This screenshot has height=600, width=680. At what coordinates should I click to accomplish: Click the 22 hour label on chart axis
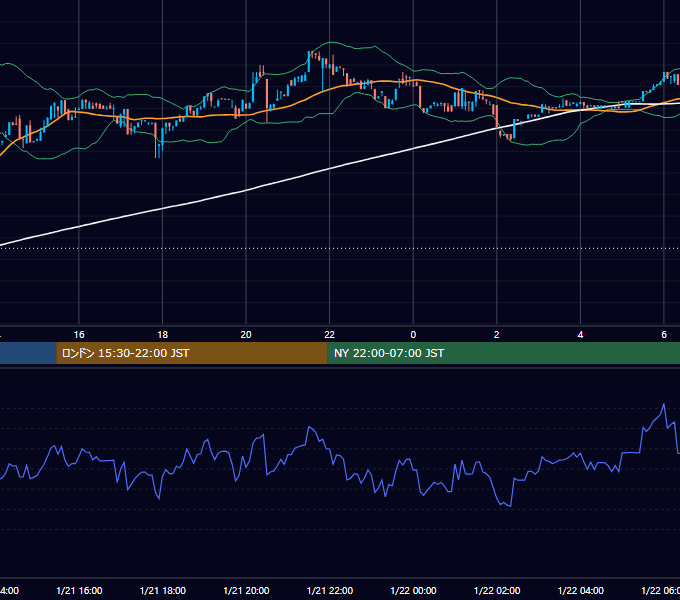pos(330,335)
